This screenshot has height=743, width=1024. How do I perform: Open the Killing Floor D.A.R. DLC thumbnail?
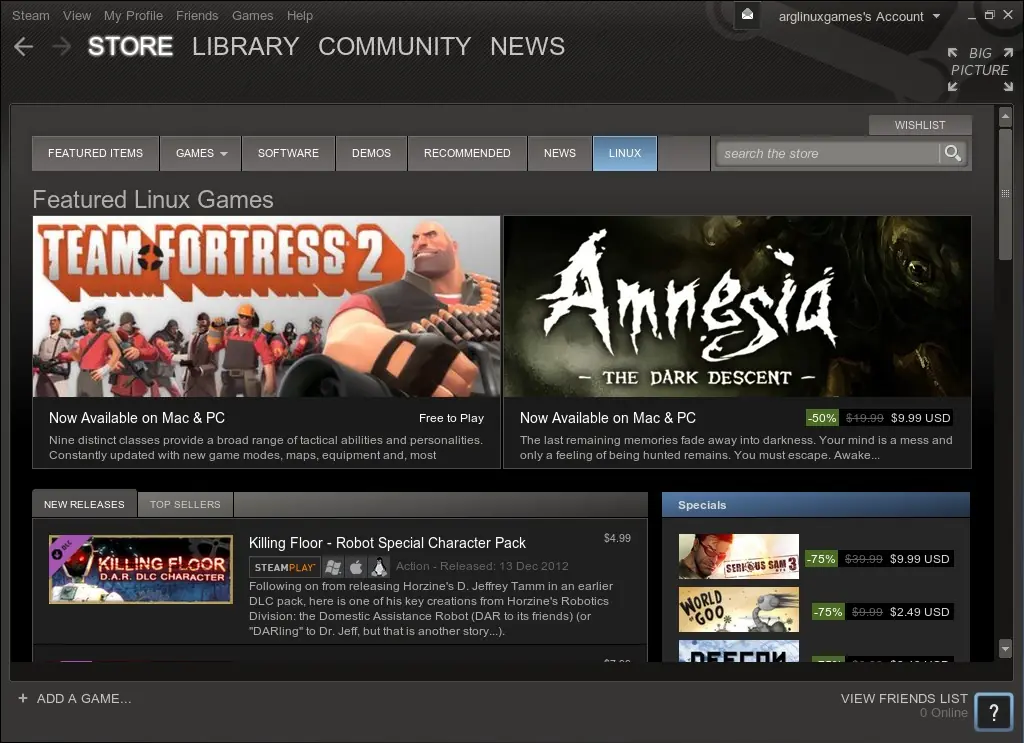pos(140,569)
